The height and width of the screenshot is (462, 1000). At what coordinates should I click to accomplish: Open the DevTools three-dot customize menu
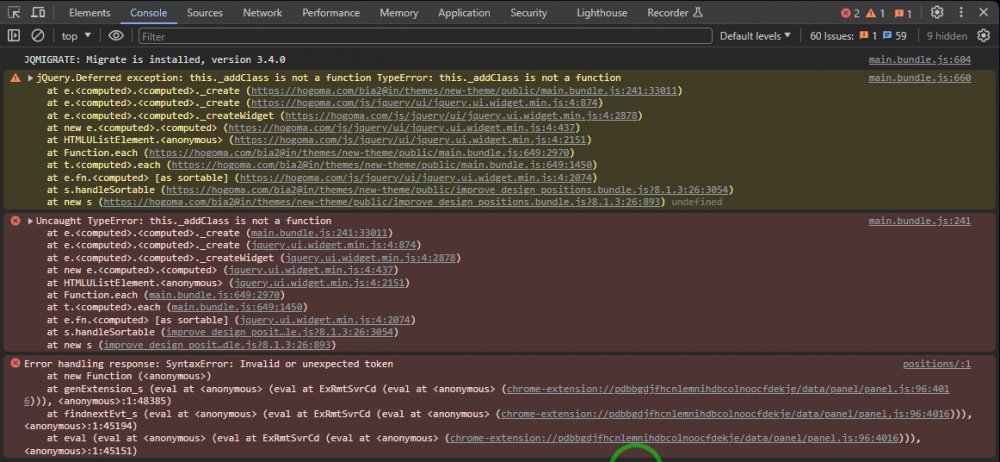click(x=962, y=13)
